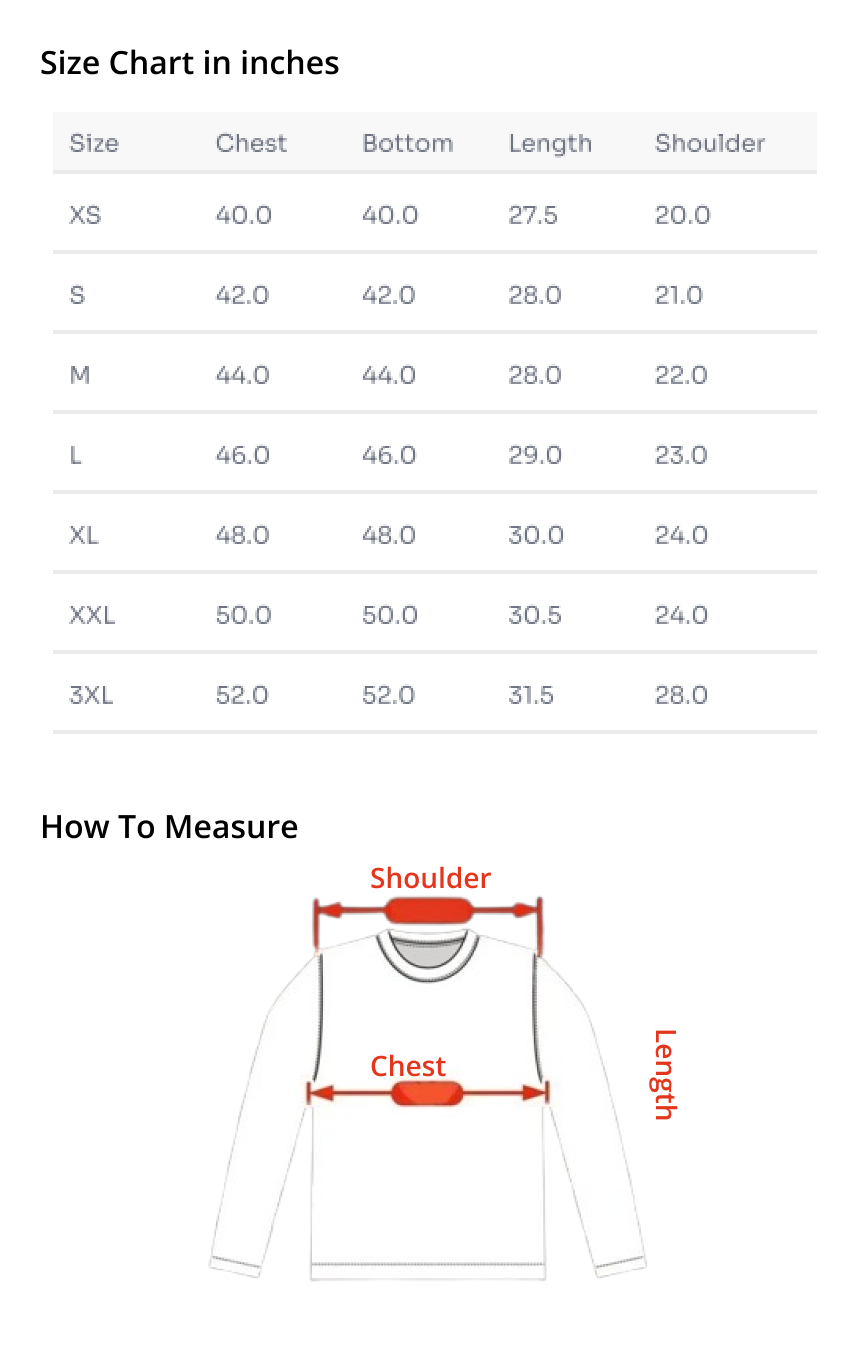Click the 46.0 chest value for L

pyautogui.click(x=243, y=455)
